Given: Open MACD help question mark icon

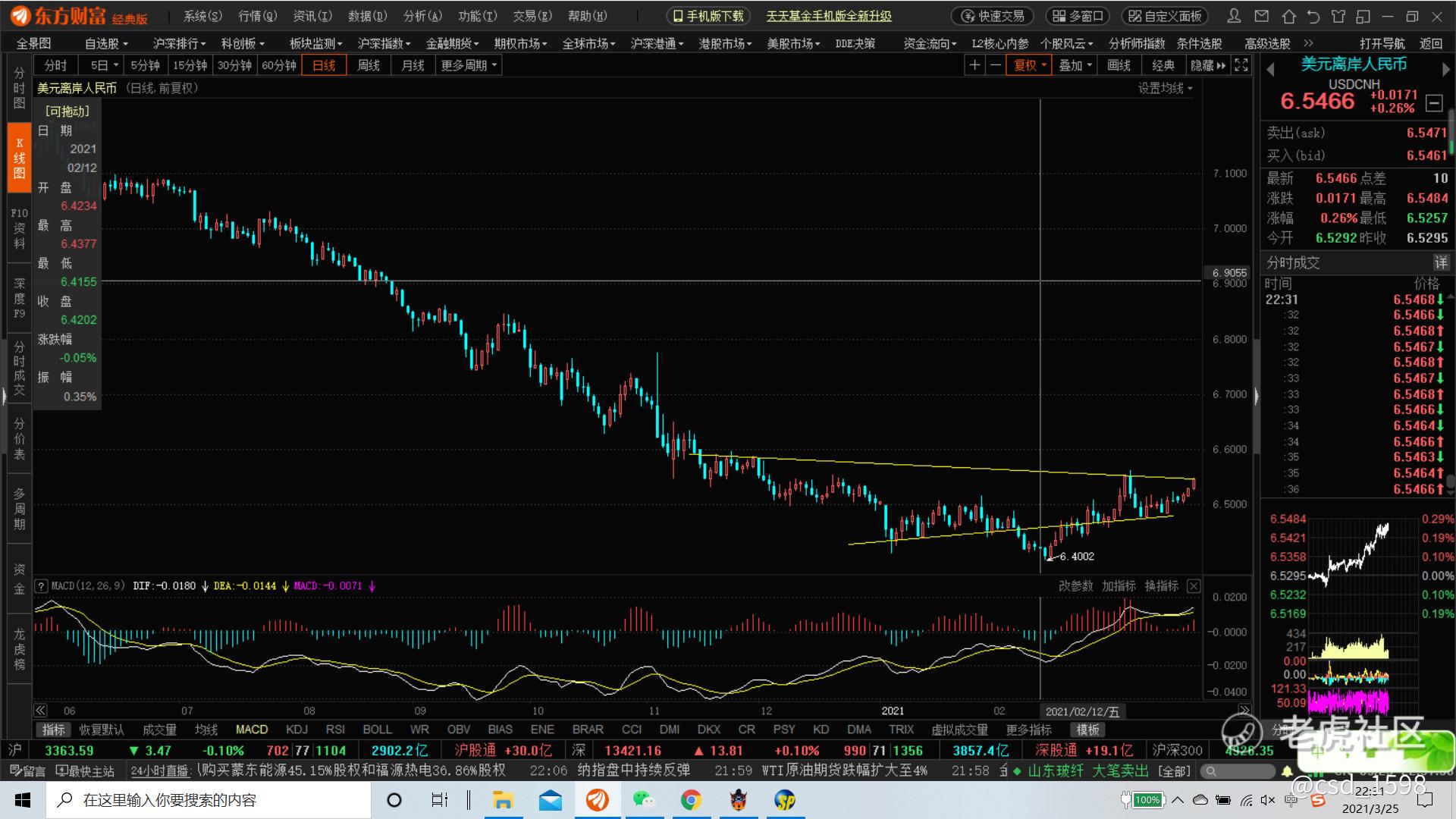Looking at the screenshot, I should pos(41,586).
